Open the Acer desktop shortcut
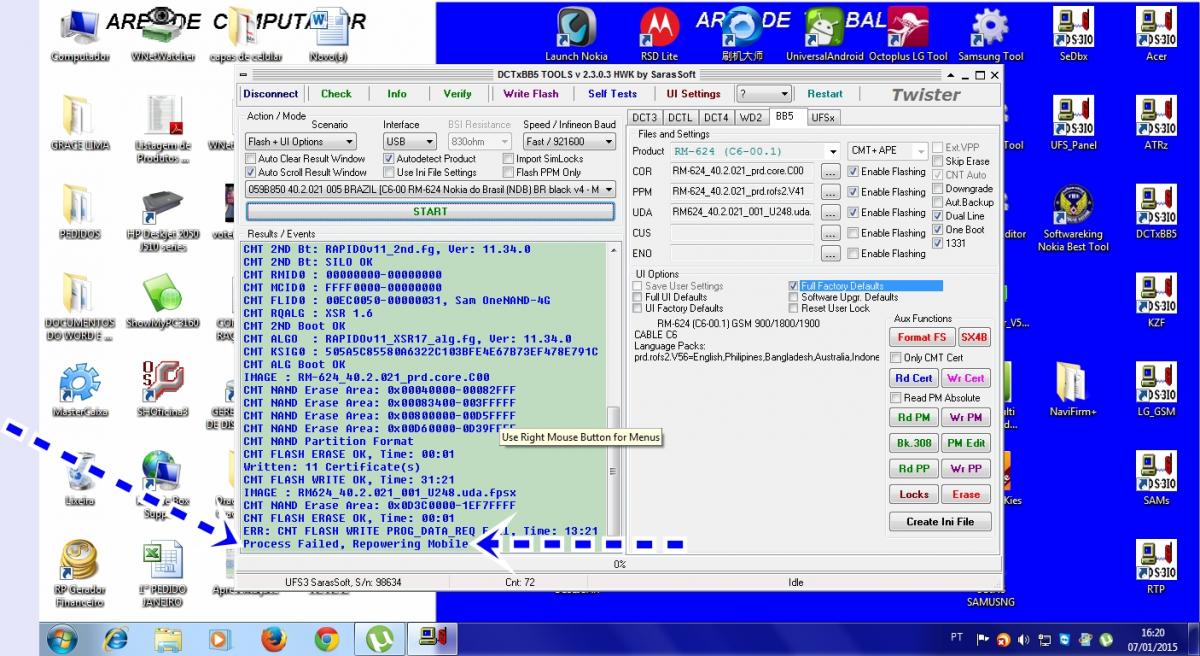This screenshot has width=1200, height=656. [x=1156, y=34]
